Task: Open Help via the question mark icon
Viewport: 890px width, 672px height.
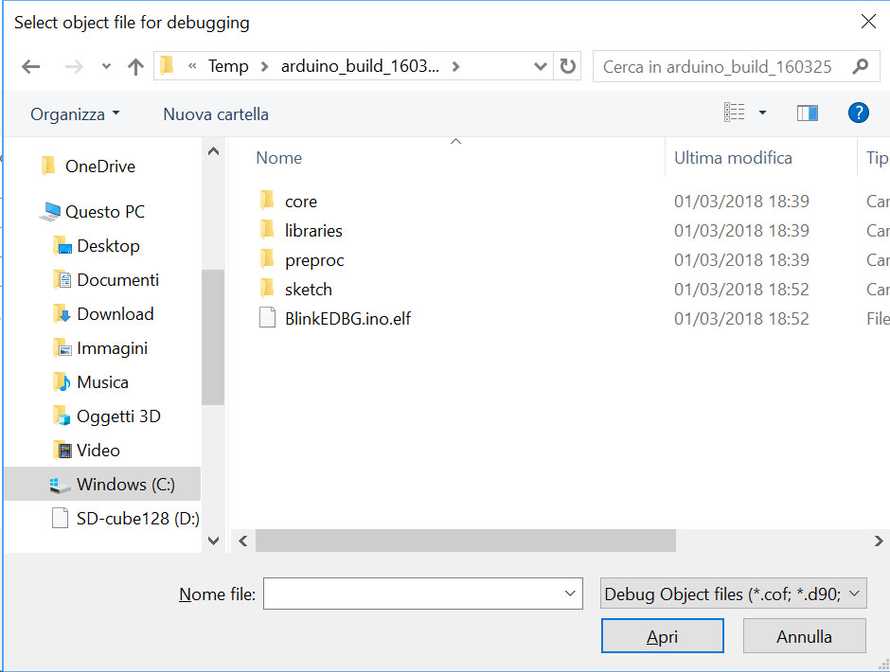Action: pos(858,112)
